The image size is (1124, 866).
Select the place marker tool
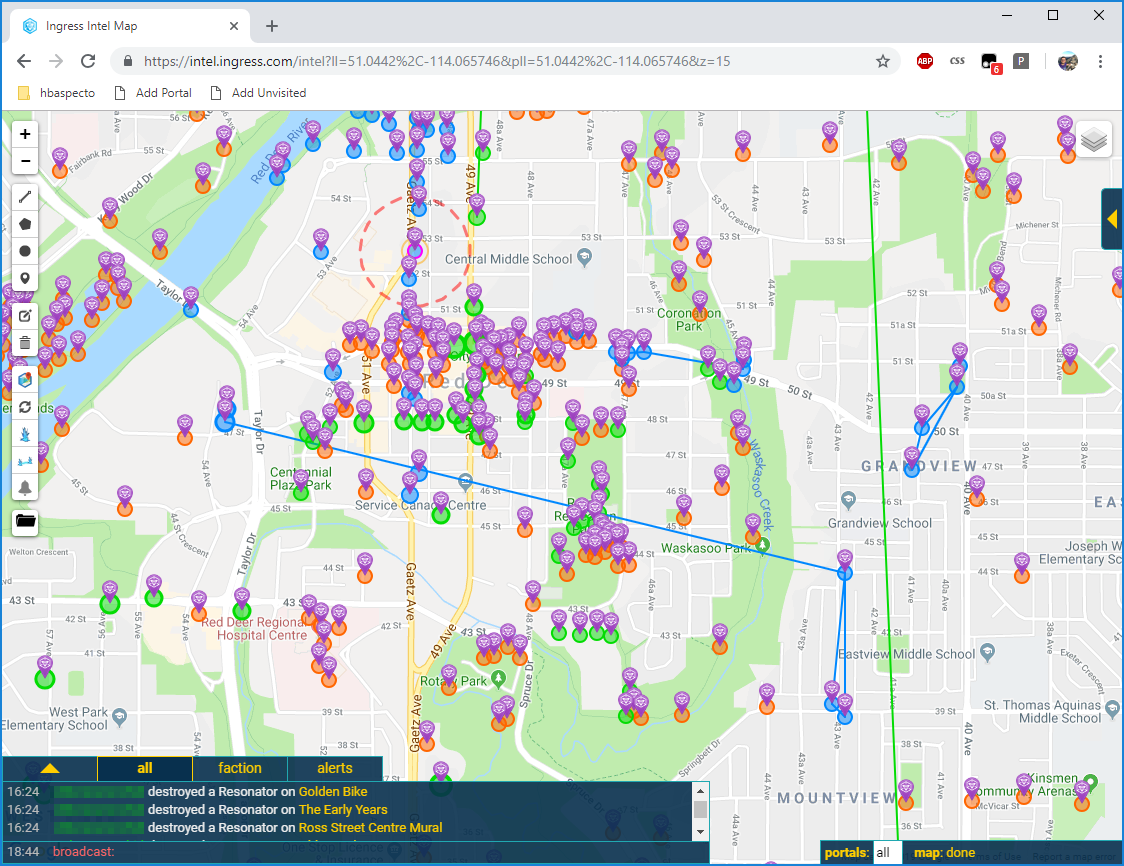point(25,278)
